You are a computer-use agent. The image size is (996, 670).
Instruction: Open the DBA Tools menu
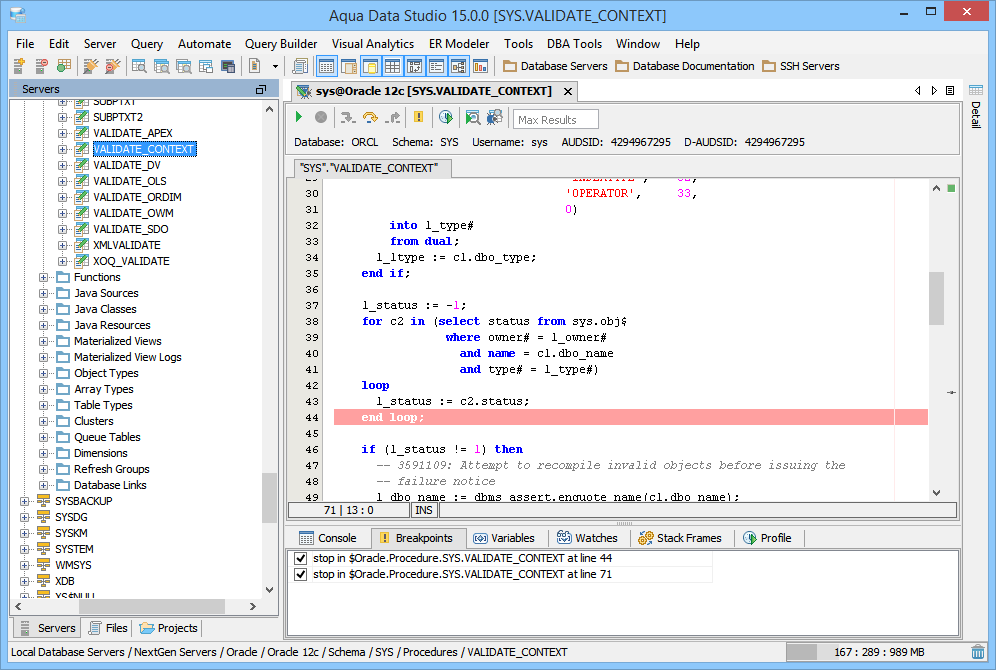point(574,44)
